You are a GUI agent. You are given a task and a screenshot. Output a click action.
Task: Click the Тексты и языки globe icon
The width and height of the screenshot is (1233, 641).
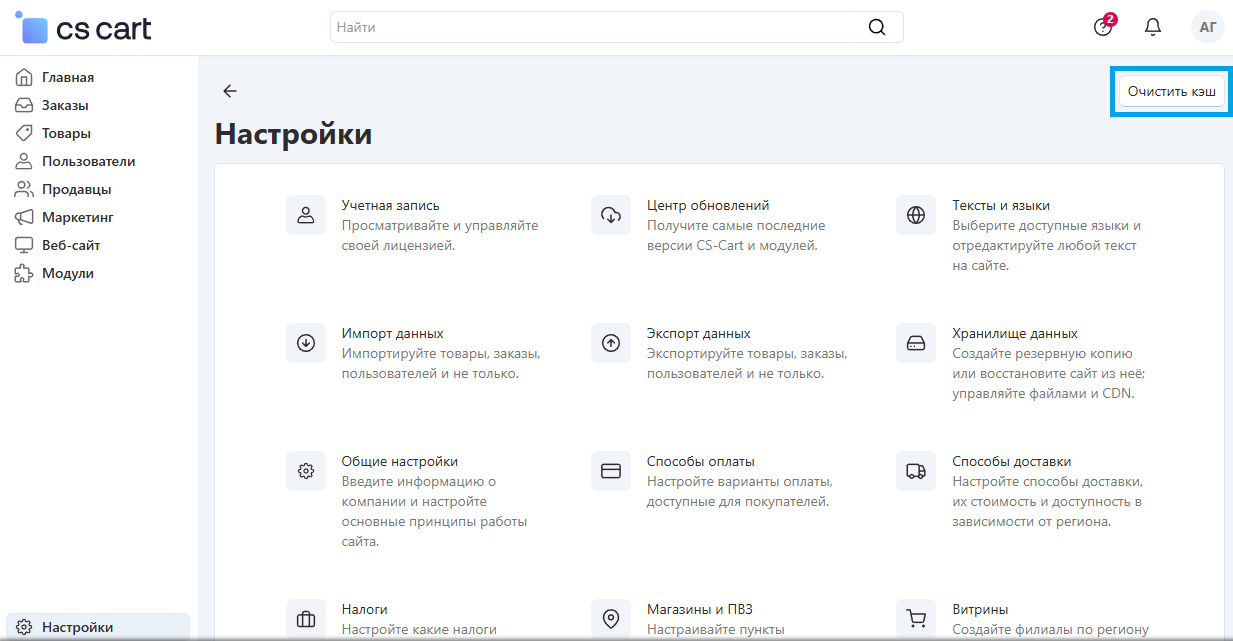[916, 215]
